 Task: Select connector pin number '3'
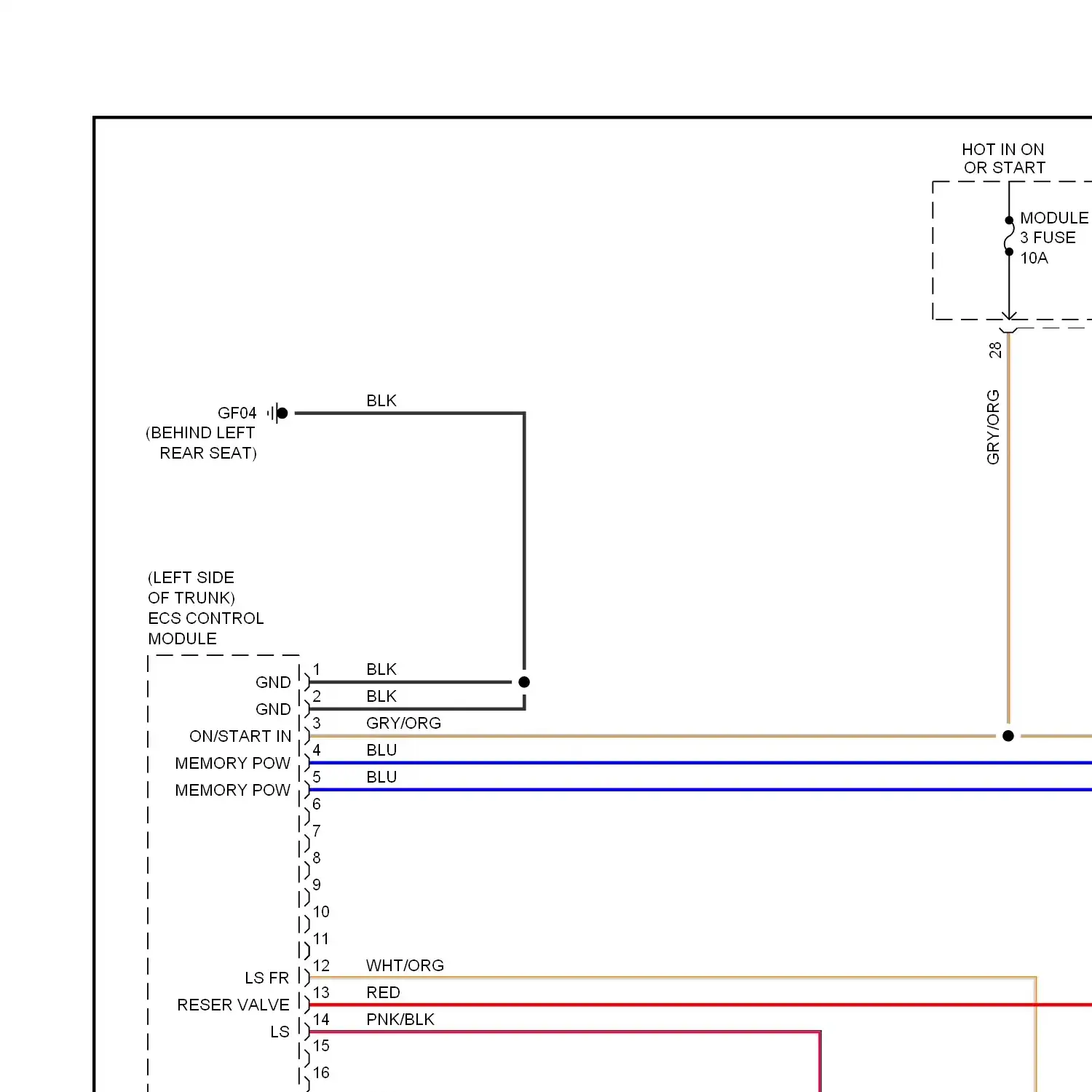coord(317,723)
